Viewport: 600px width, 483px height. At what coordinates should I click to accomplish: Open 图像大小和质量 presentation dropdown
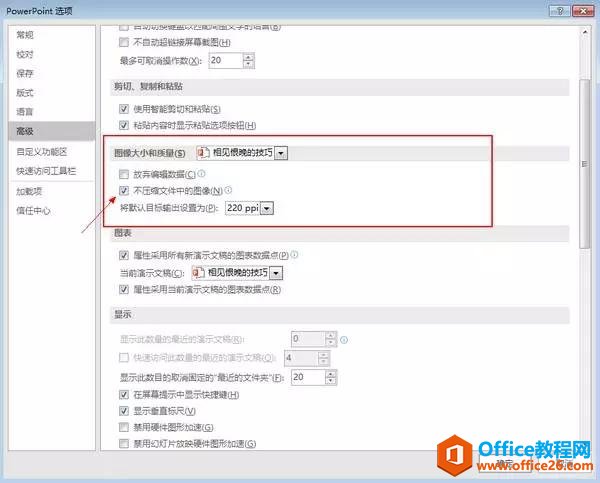(x=281, y=153)
